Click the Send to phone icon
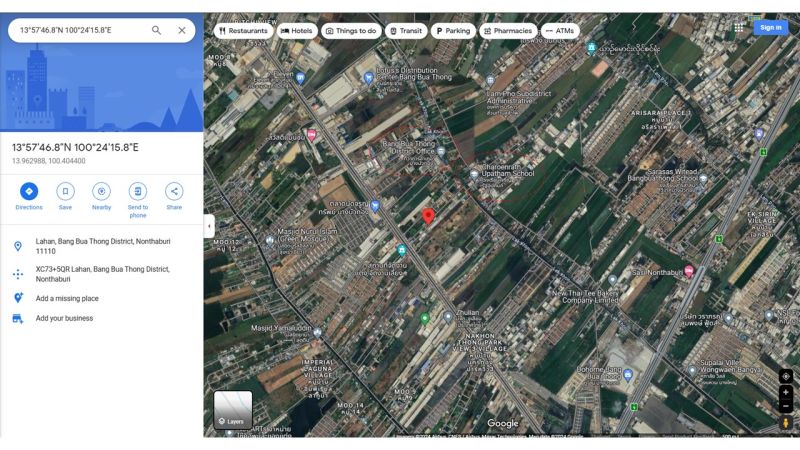The image size is (800, 450). coord(138,191)
